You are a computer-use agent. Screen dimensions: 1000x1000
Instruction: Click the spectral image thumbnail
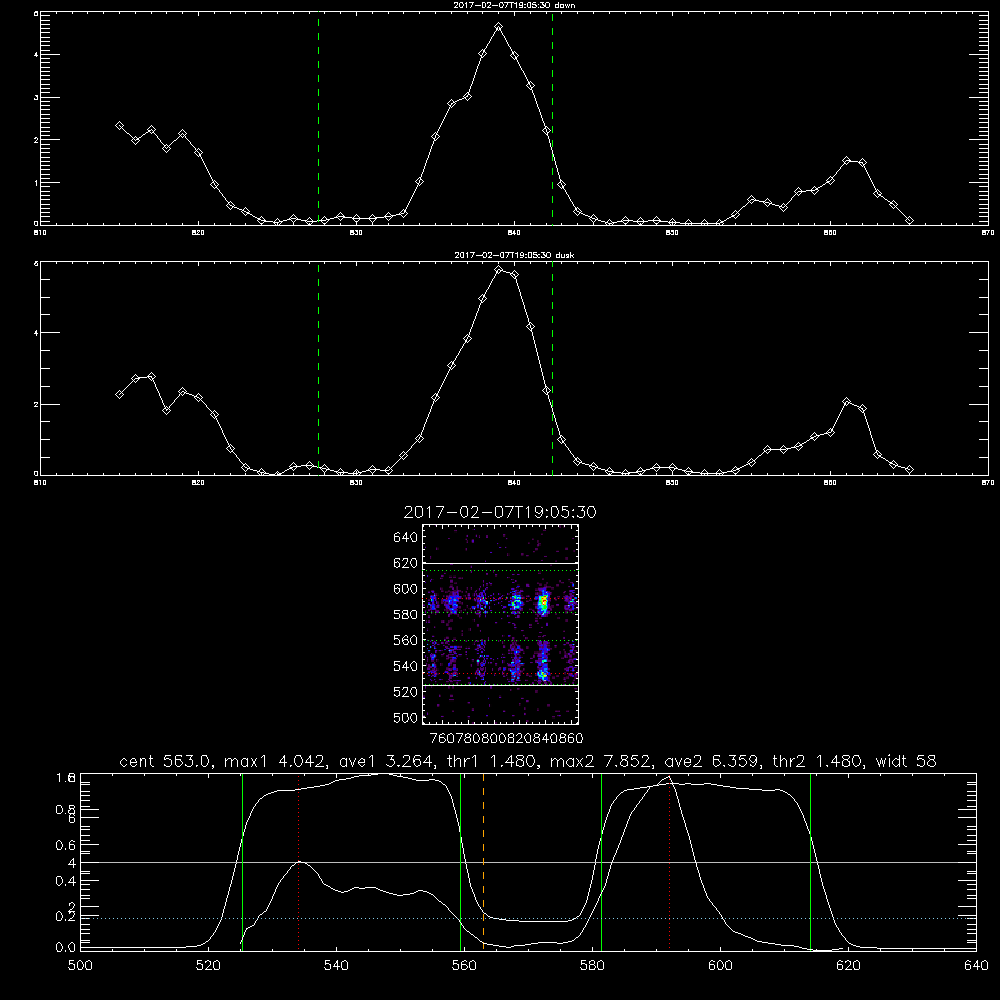click(500, 624)
